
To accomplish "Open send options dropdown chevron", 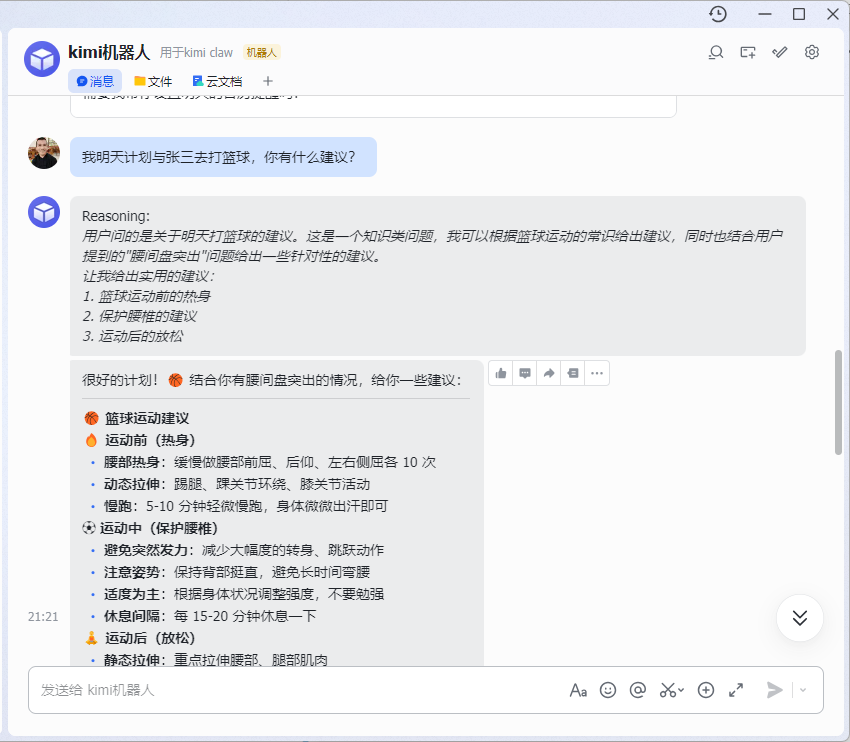I will [803, 690].
